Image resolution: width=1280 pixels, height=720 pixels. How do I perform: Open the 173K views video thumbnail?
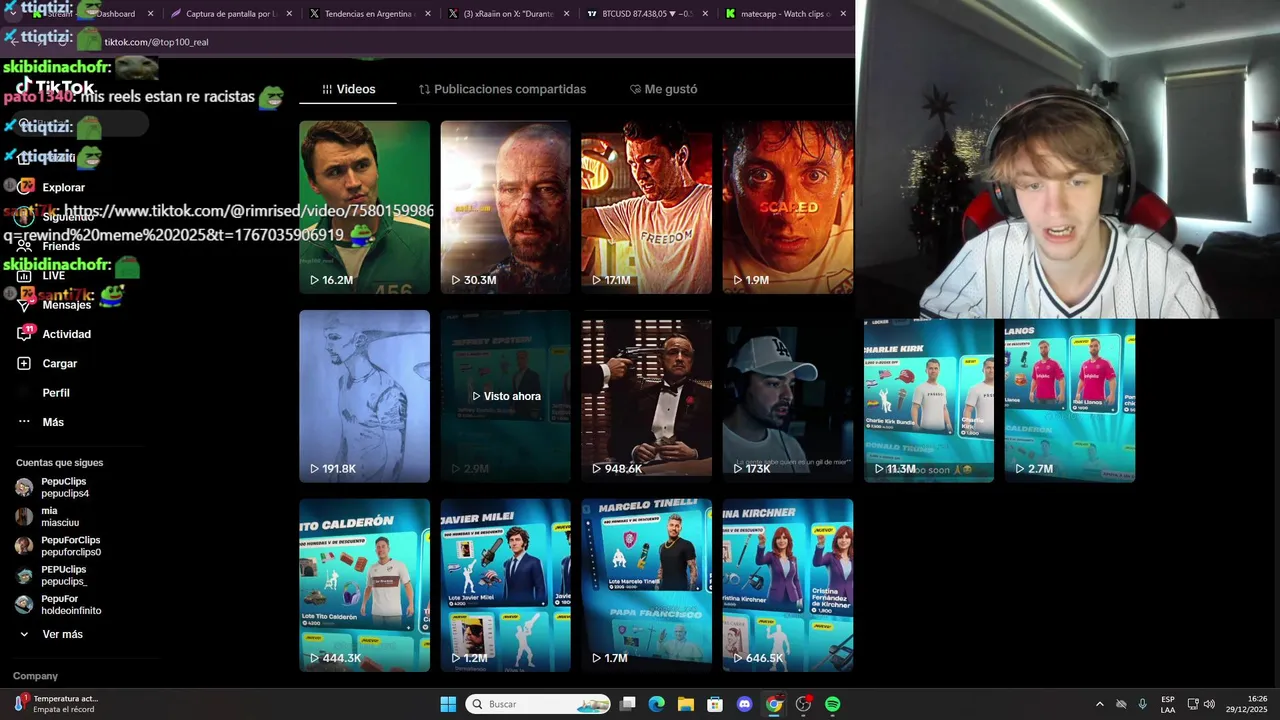pos(788,396)
